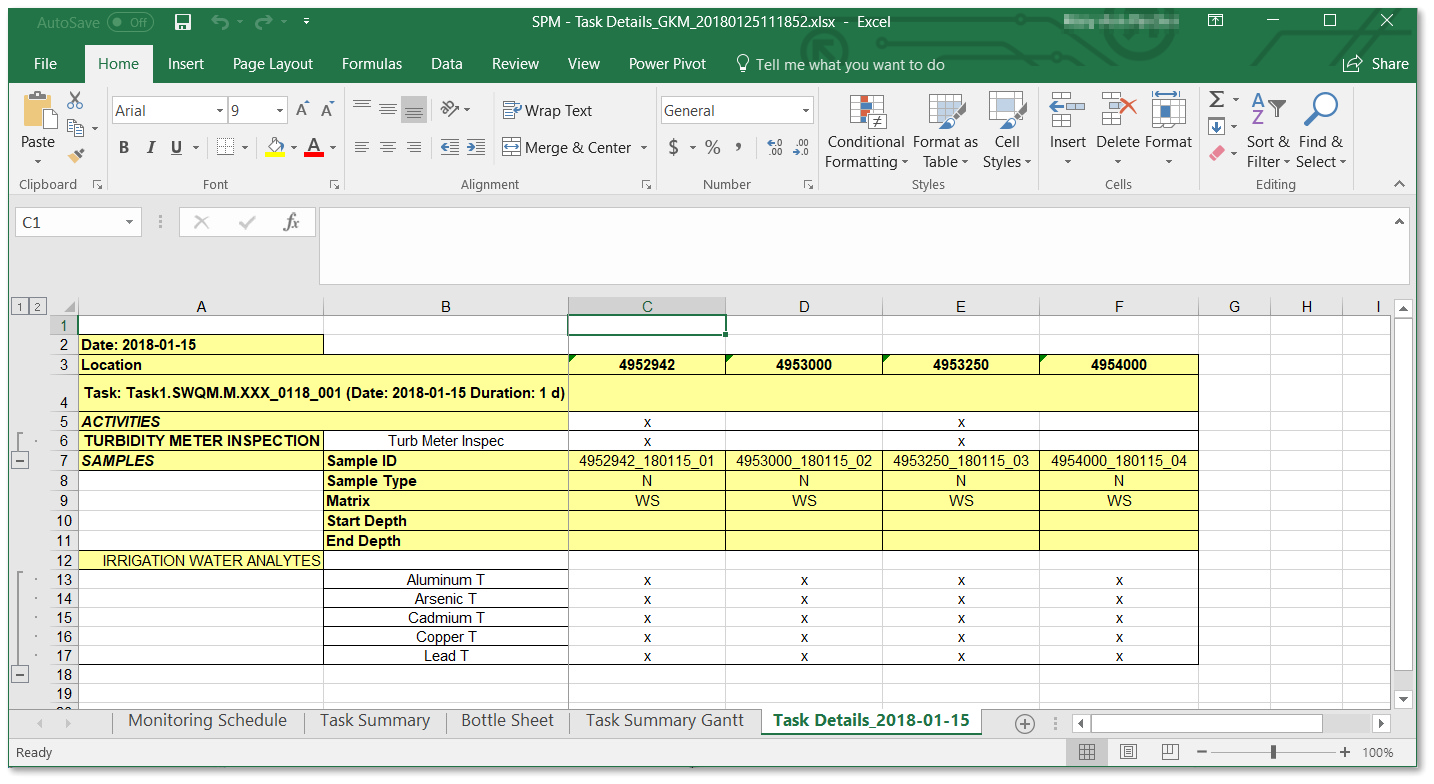The image size is (1434, 784).
Task: Align text left
Action: pyautogui.click(x=362, y=148)
